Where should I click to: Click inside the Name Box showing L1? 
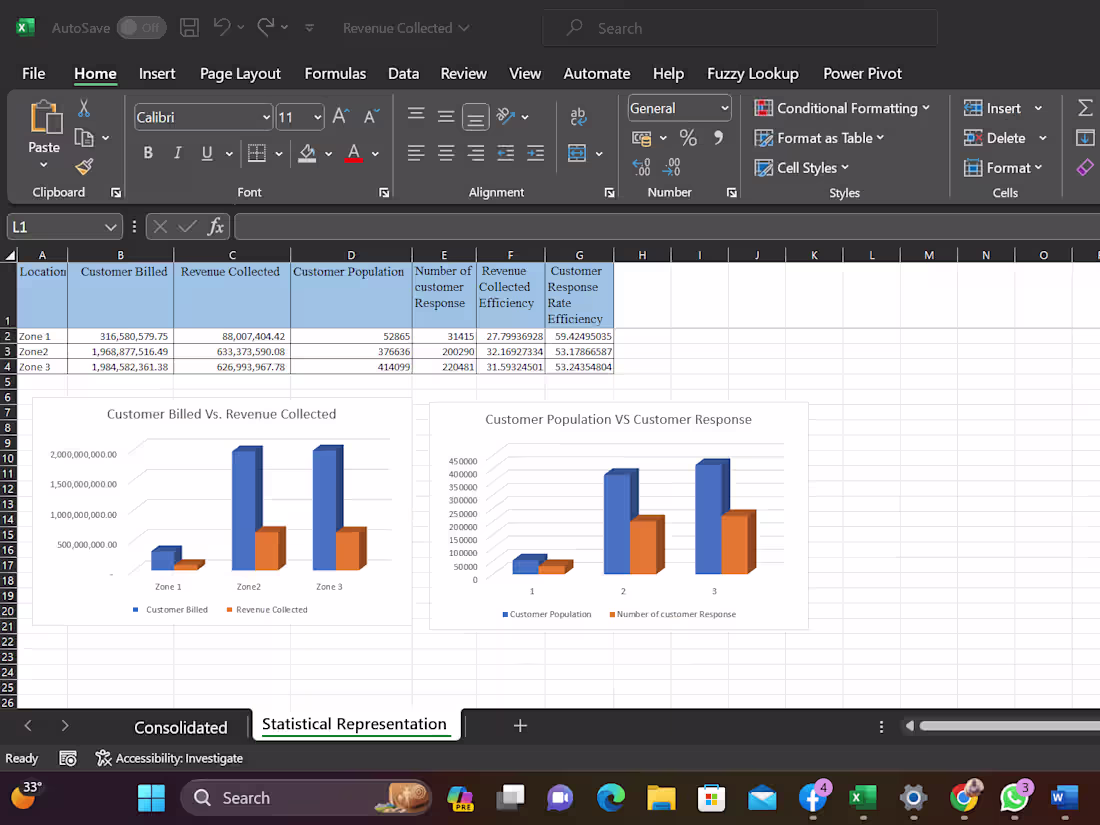coord(55,227)
